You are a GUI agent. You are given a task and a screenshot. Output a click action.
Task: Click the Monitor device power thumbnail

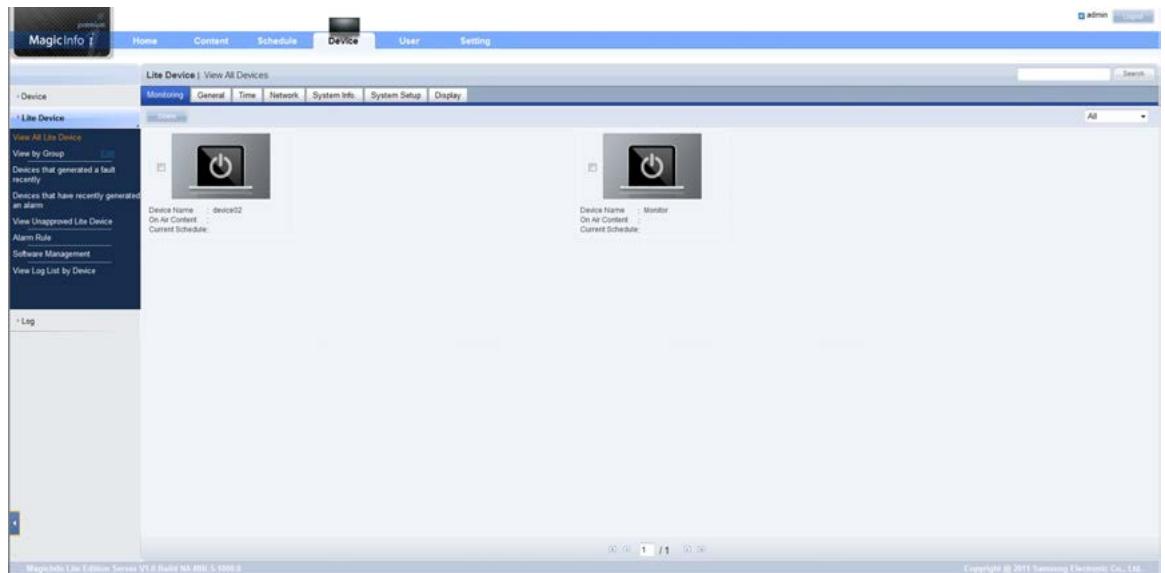pyautogui.click(x=652, y=166)
